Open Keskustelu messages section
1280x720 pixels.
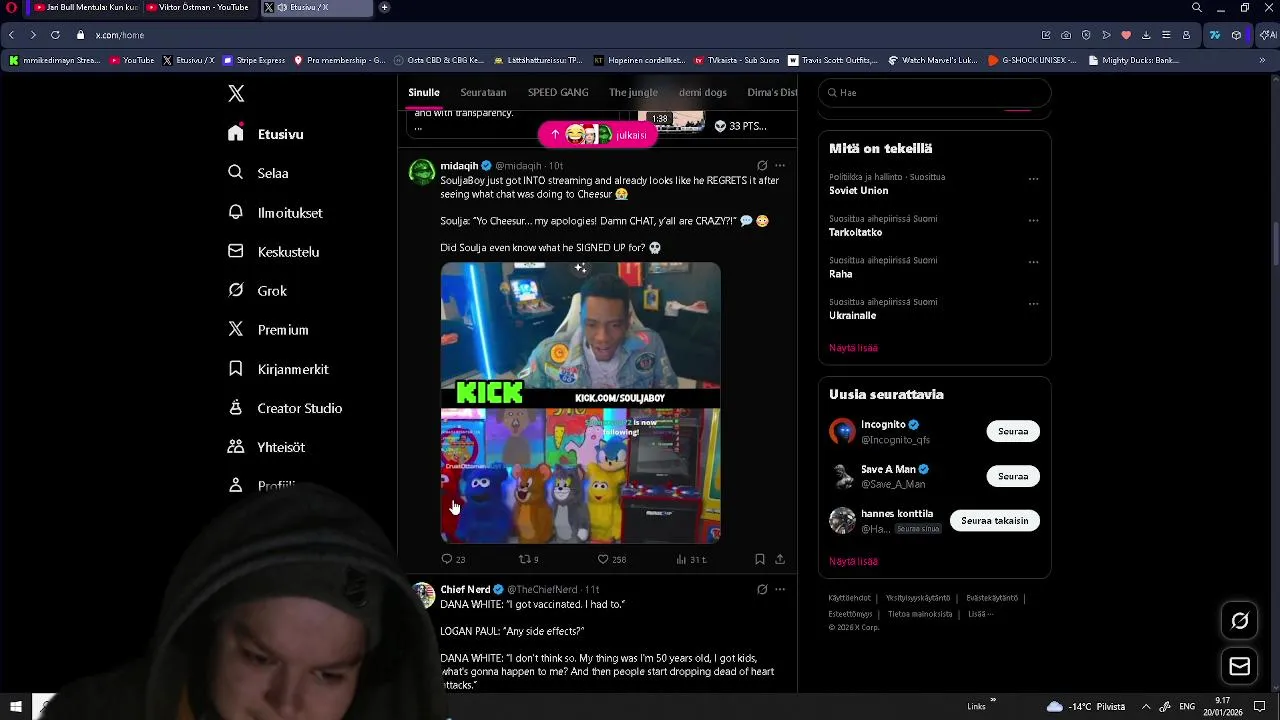click(273, 251)
